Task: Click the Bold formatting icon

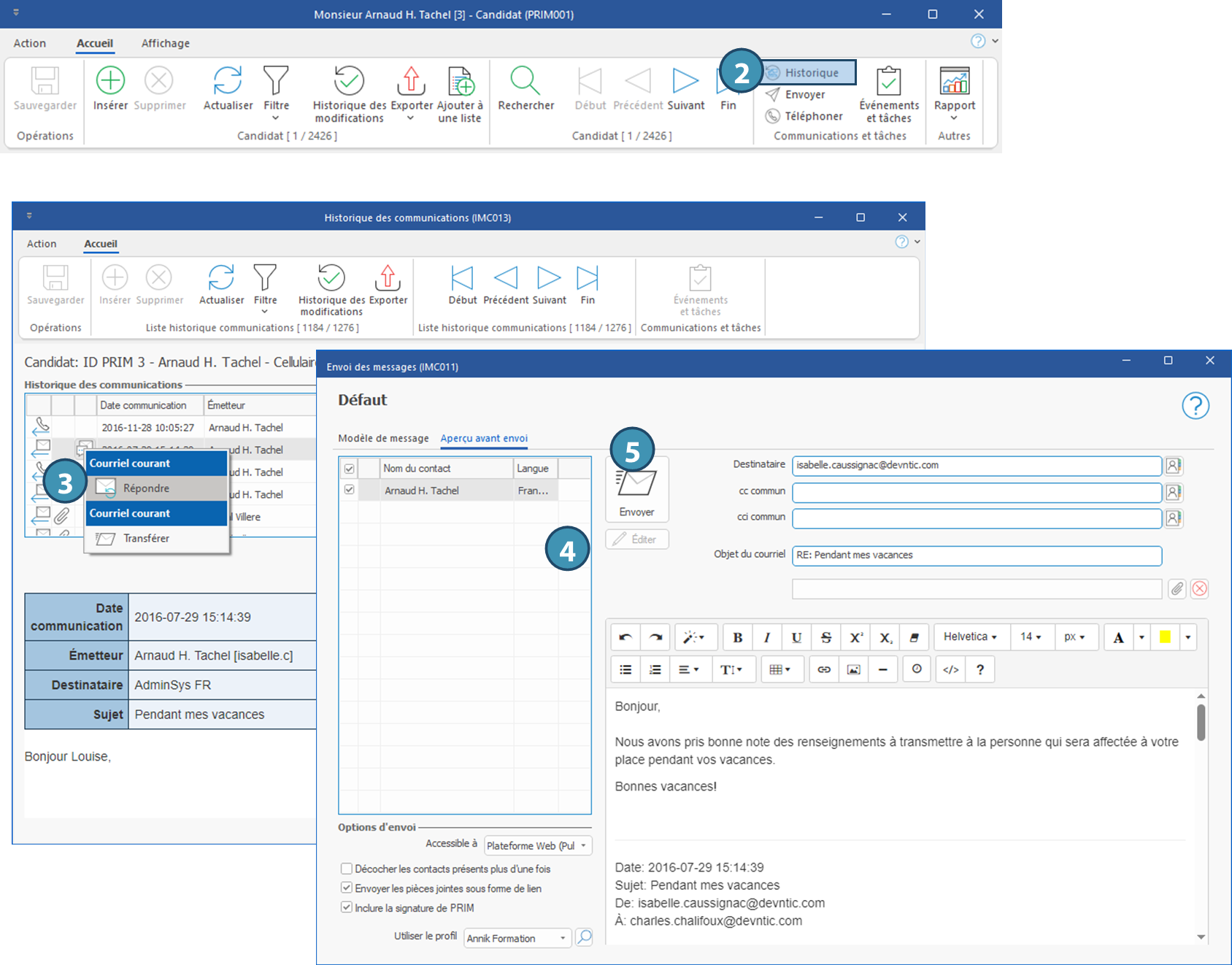Action: pyautogui.click(x=737, y=637)
